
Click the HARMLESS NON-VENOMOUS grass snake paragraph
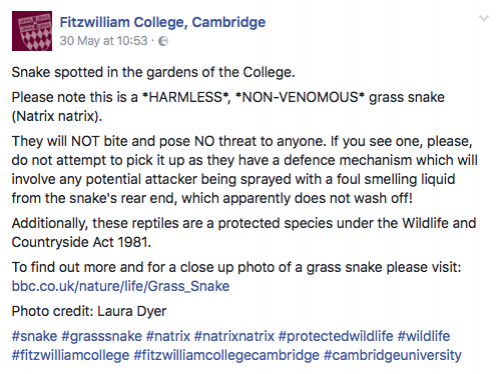click(228, 107)
